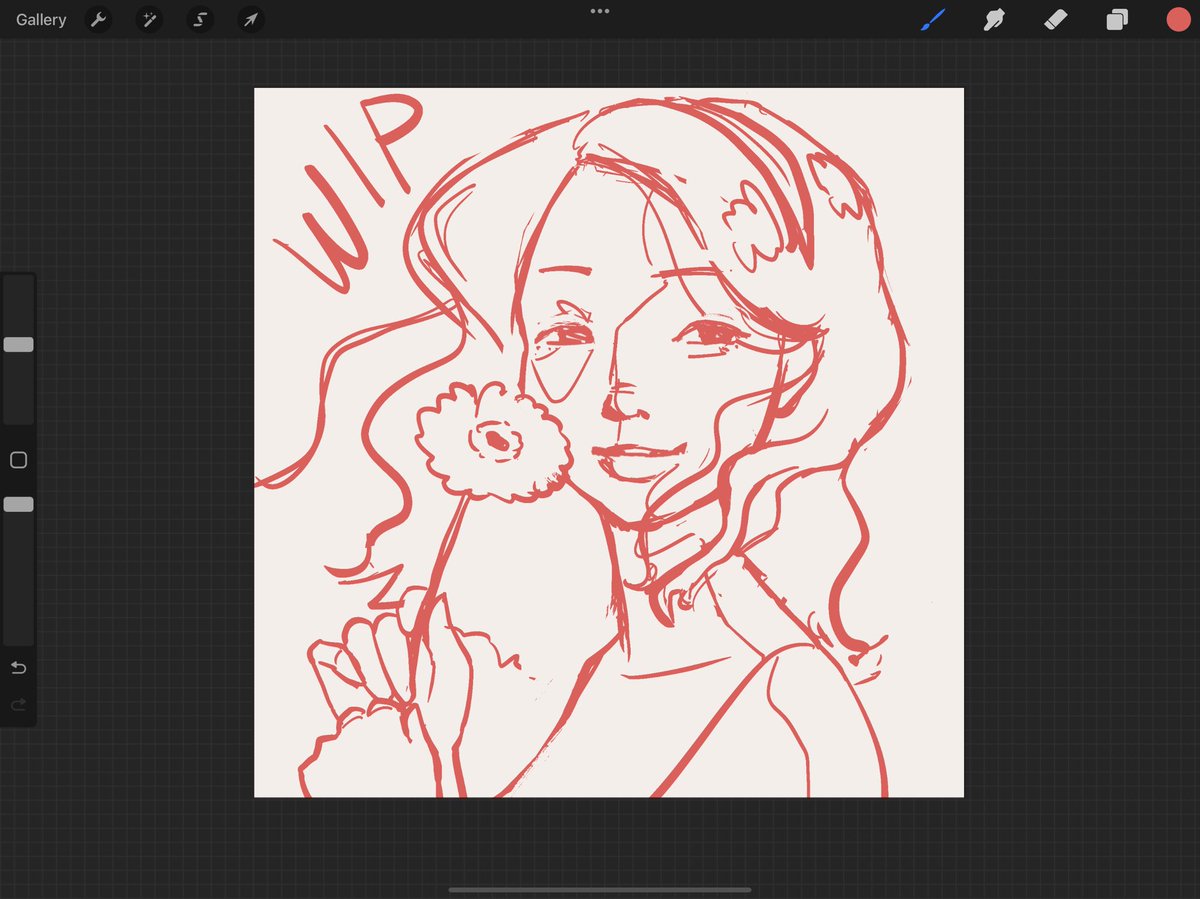
Task: Tap the square Modify button on the sidebar
Action: coord(18,460)
